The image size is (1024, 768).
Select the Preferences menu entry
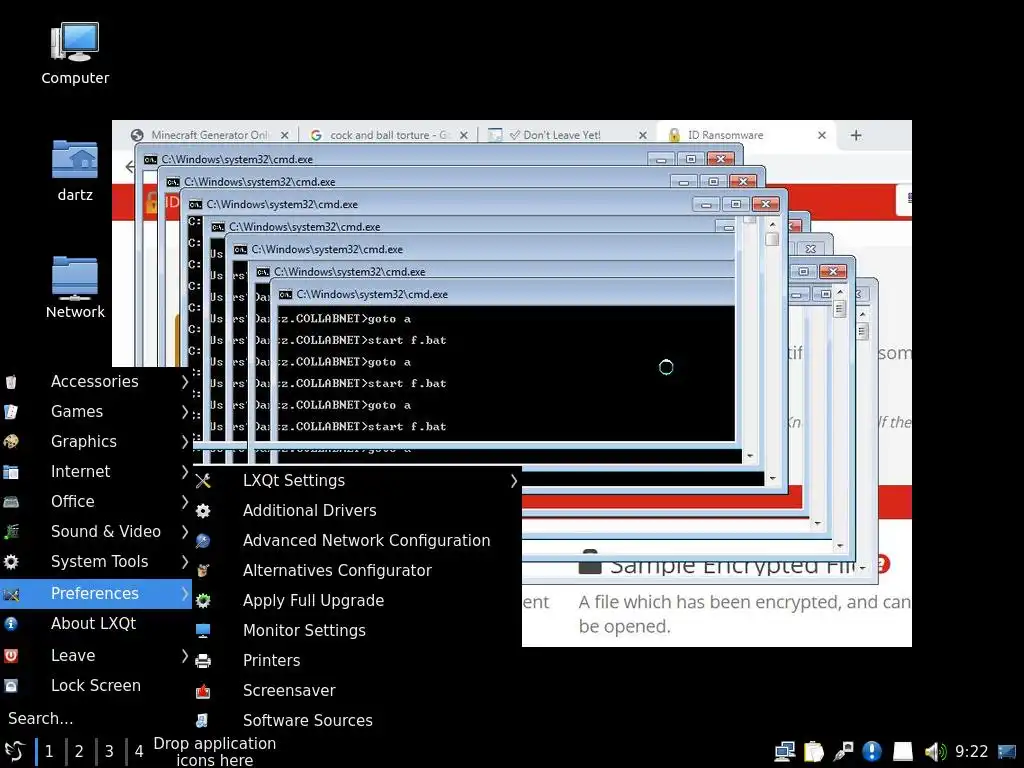(96, 594)
